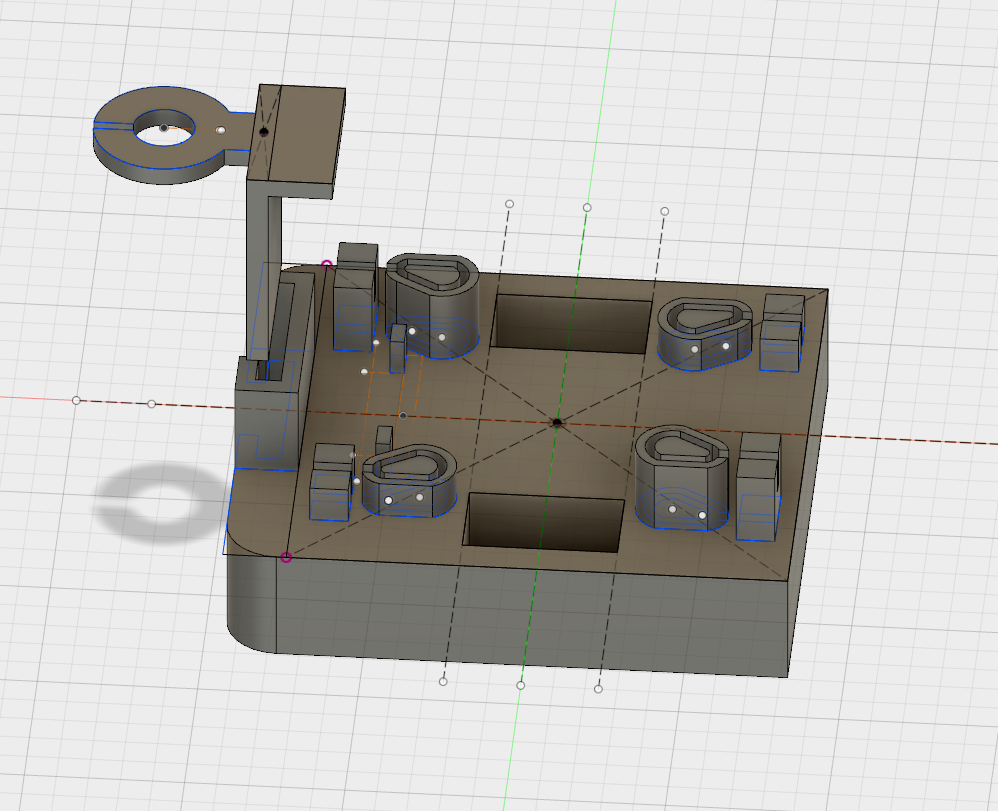
Task: Click the top endpoint of the right dashed construction line
Action: pyautogui.click(x=664, y=211)
